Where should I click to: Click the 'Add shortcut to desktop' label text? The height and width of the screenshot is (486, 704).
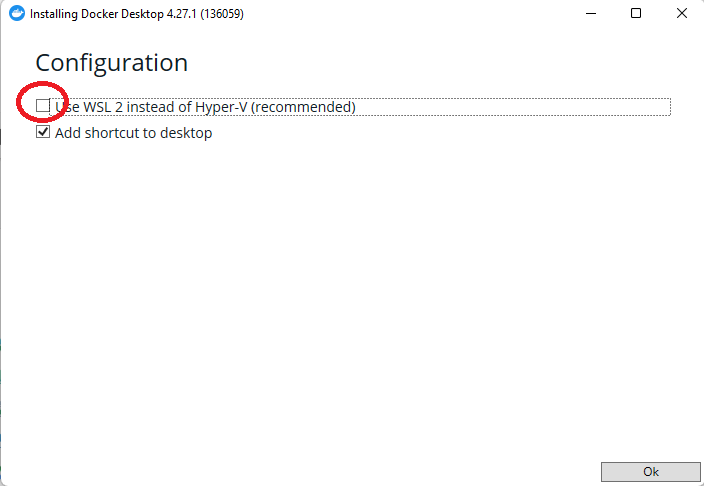(x=133, y=132)
